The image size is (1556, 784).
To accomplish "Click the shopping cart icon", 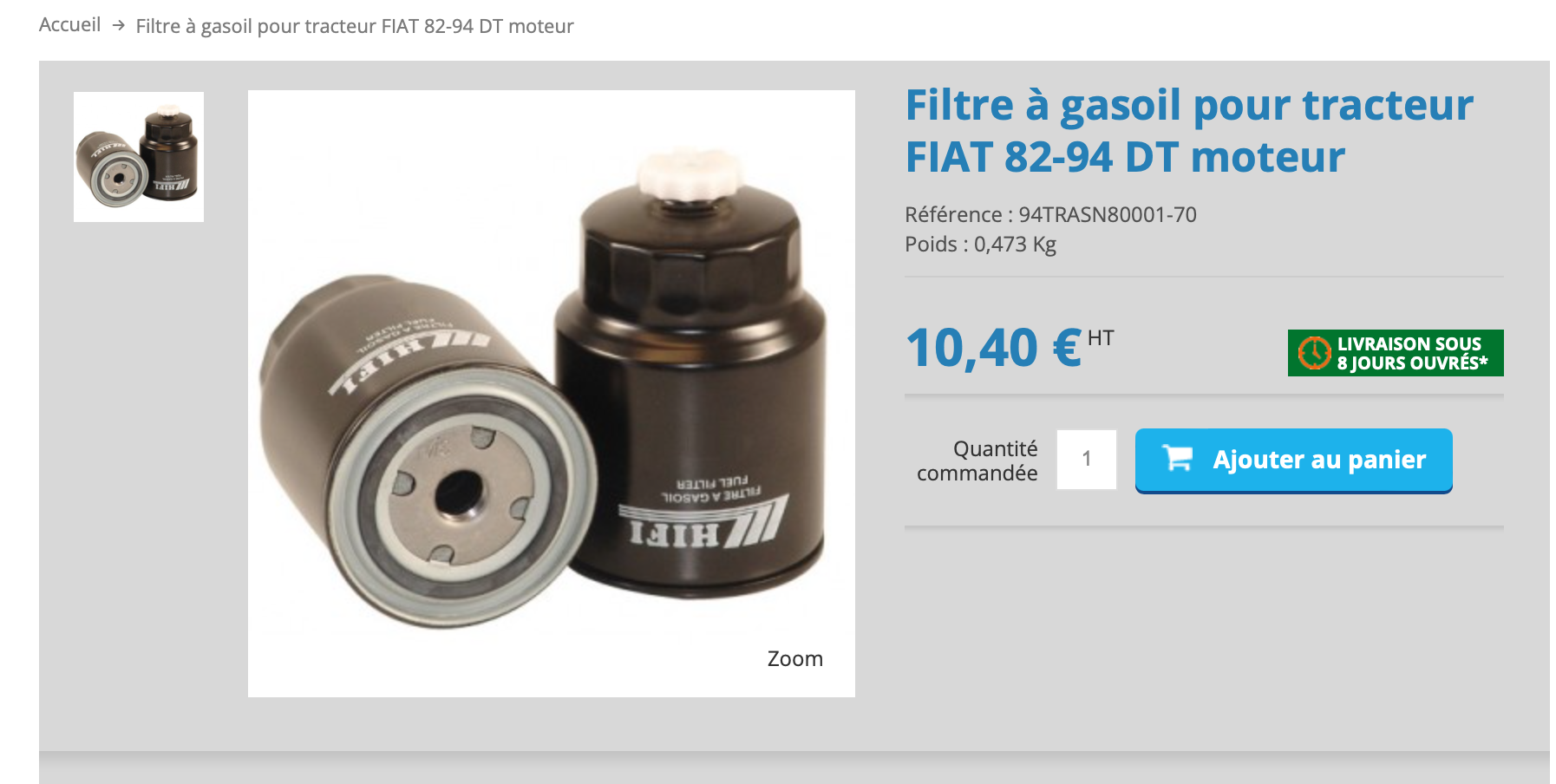I will (x=1178, y=458).
